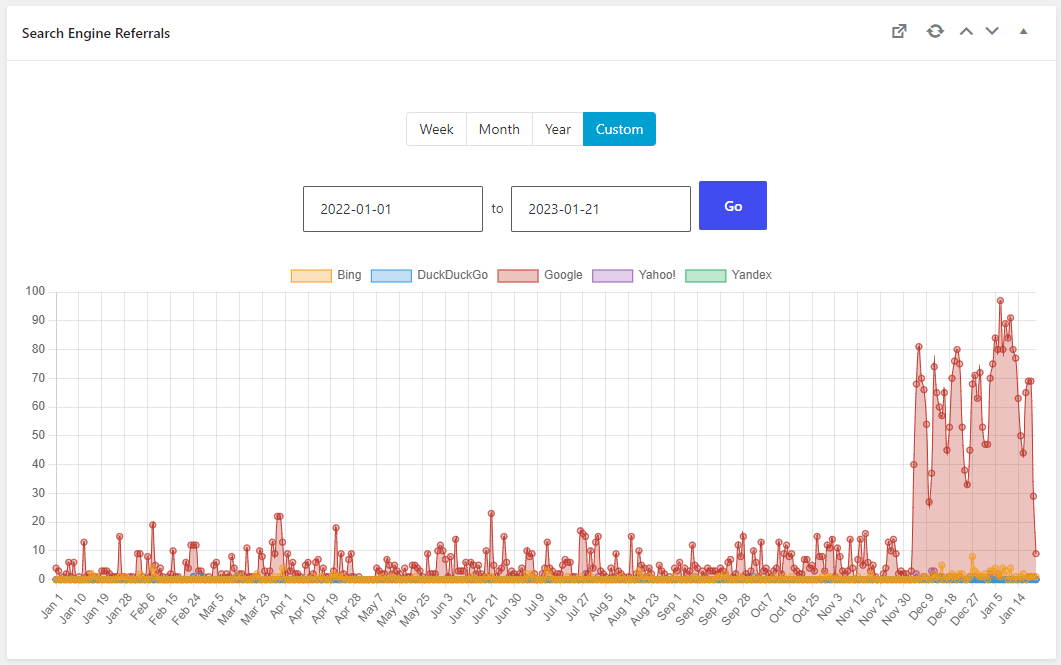The height and width of the screenshot is (665, 1061).
Task: Click the start date field 2022-01-01
Action: (x=392, y=209)
